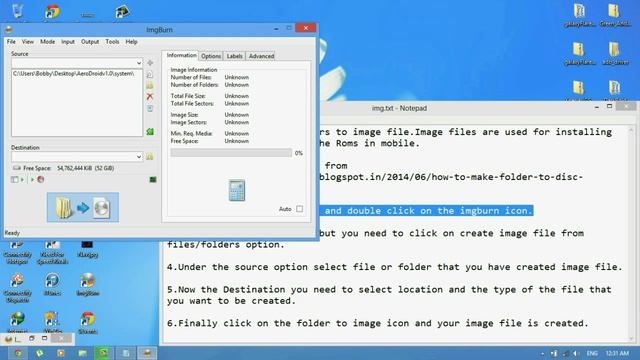The height and width of the screenshot is (360, 640).
Task: Click the drive icon beside Free Space
Action: click(16, 168)
